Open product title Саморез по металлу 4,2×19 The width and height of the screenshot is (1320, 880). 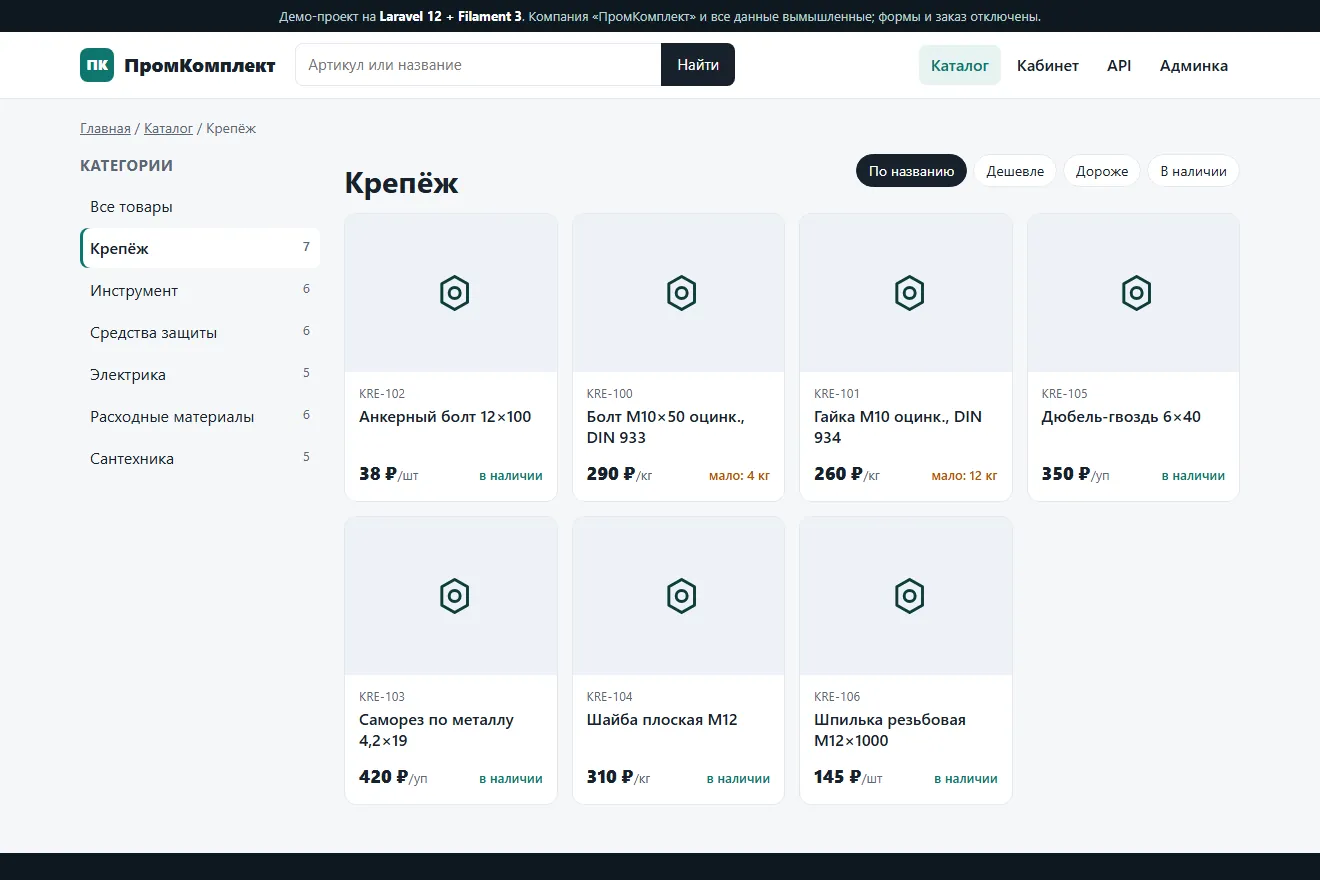[x=436, y=730]
